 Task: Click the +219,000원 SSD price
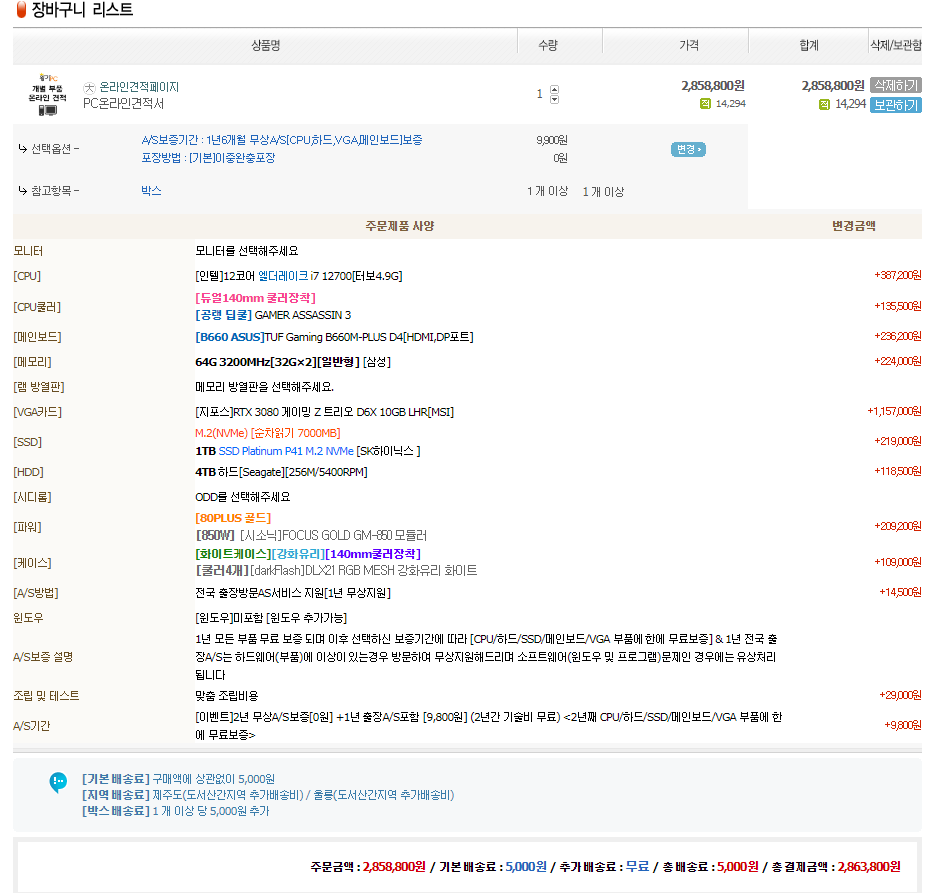[898, 441]
